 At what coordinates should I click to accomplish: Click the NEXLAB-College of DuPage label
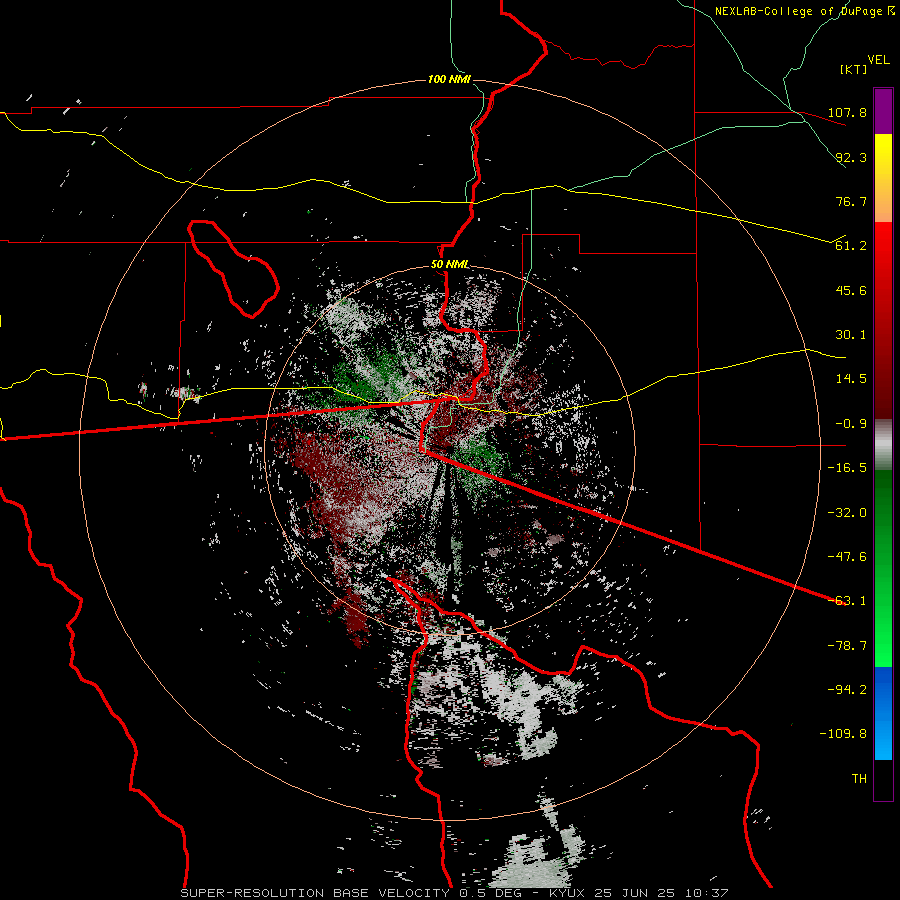click(805, 11)
